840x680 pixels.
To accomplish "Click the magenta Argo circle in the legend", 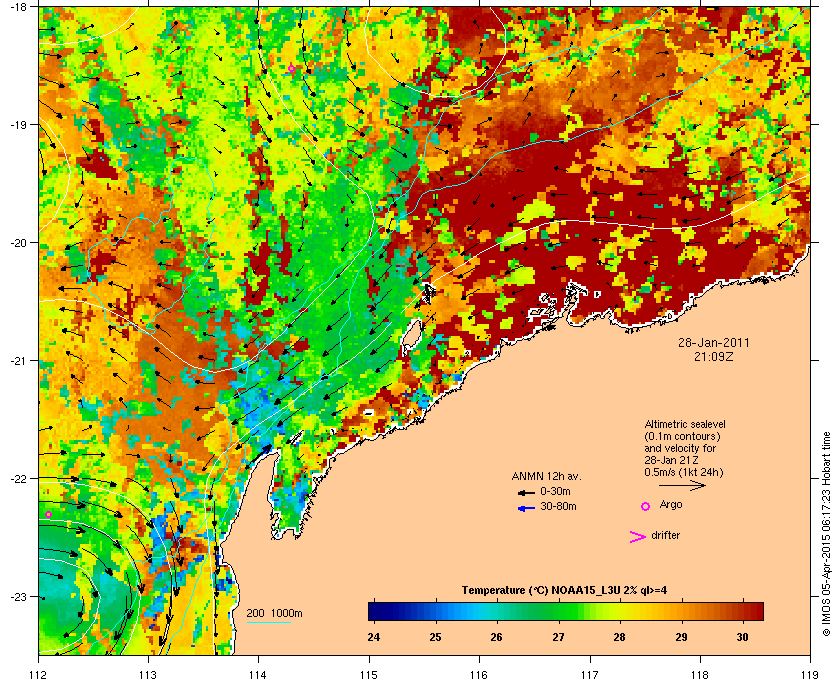I will click(x=646, y=506).
